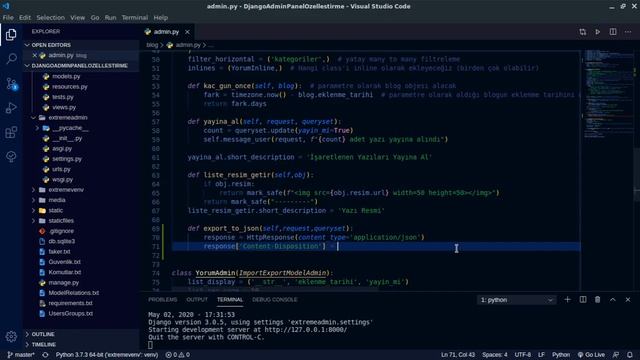Maximize the panel with up chevron

[x=613, y=300]
